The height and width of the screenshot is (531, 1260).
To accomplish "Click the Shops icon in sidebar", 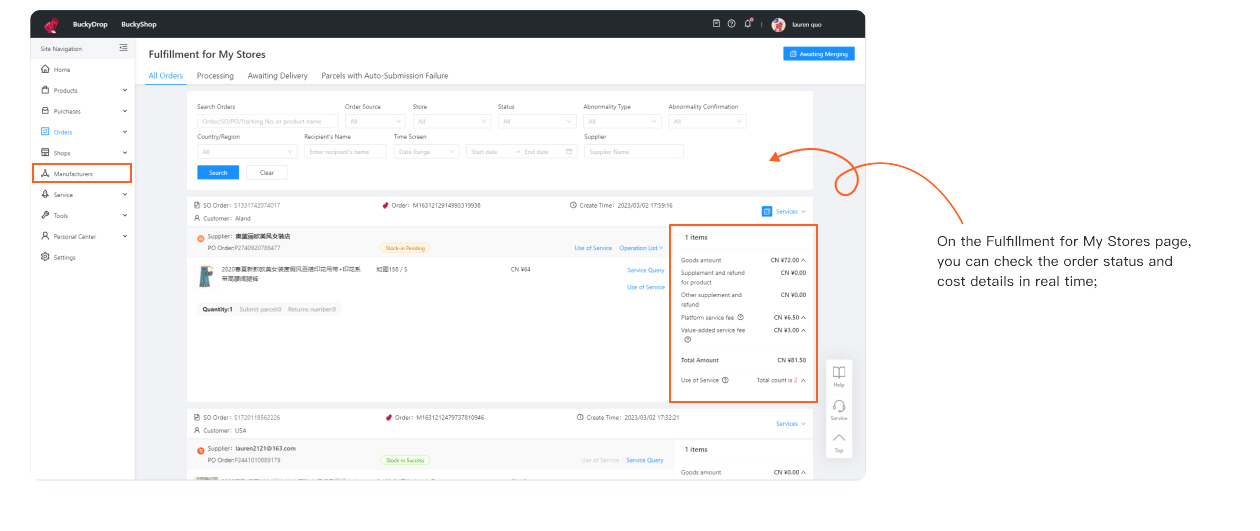I will (45, 153).
